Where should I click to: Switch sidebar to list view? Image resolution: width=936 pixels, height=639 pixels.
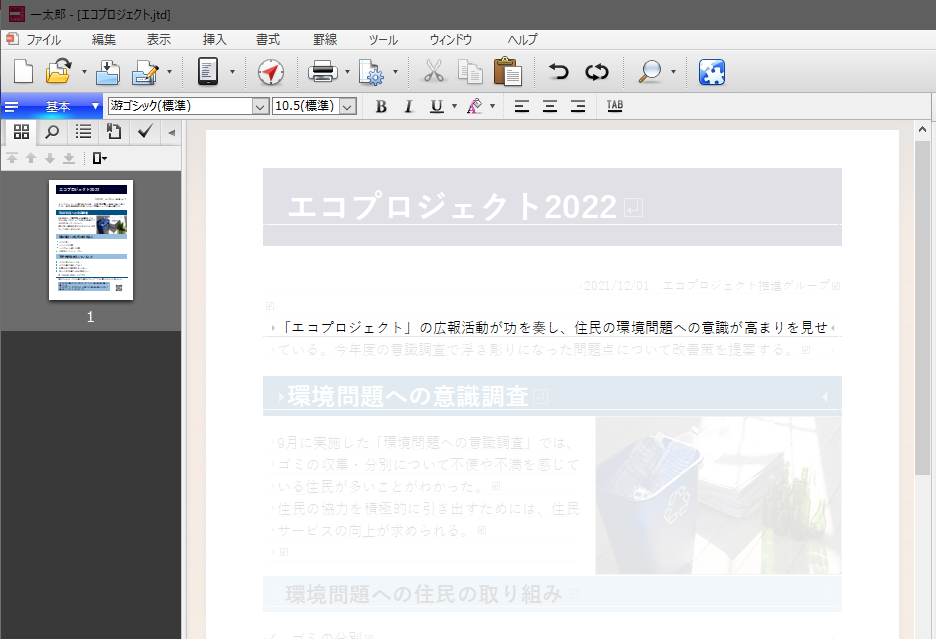pos(82,131)
